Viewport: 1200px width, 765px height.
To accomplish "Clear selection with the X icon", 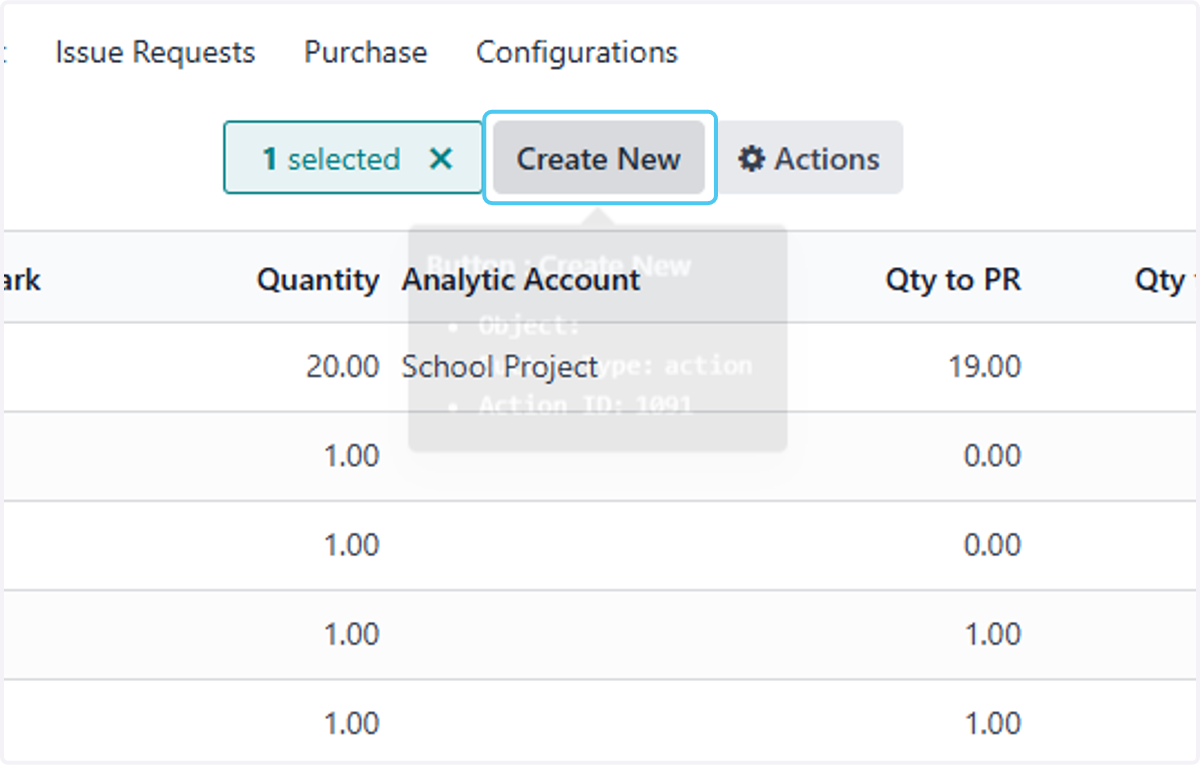I will 441,158.
